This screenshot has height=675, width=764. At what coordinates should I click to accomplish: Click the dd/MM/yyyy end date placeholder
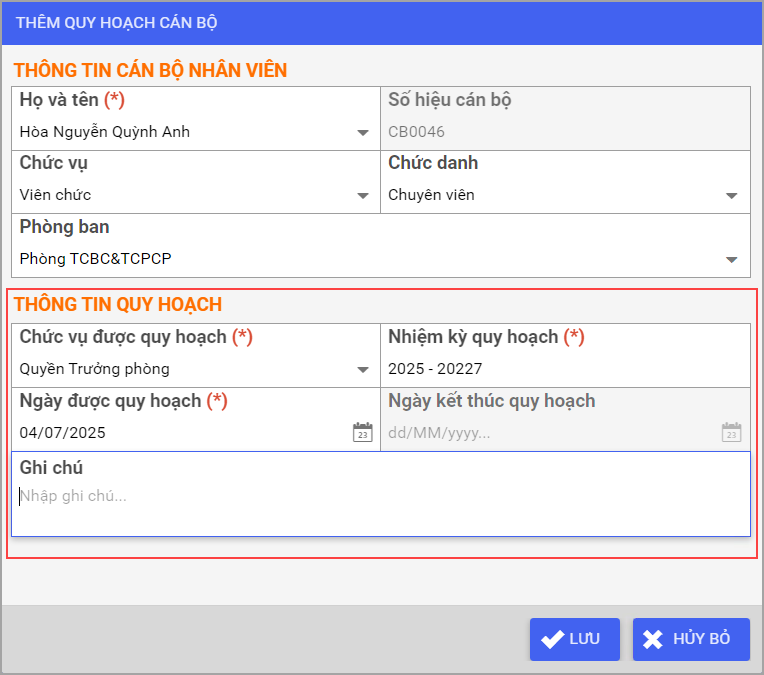click(440, 433)
